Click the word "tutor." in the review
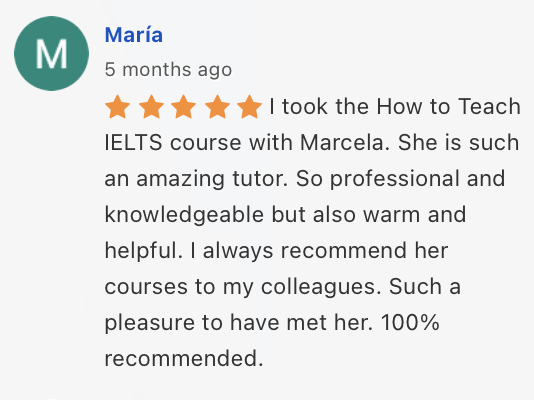Viewport: 534px width, 400px height. pyautogui.click(x=260, y=179)
